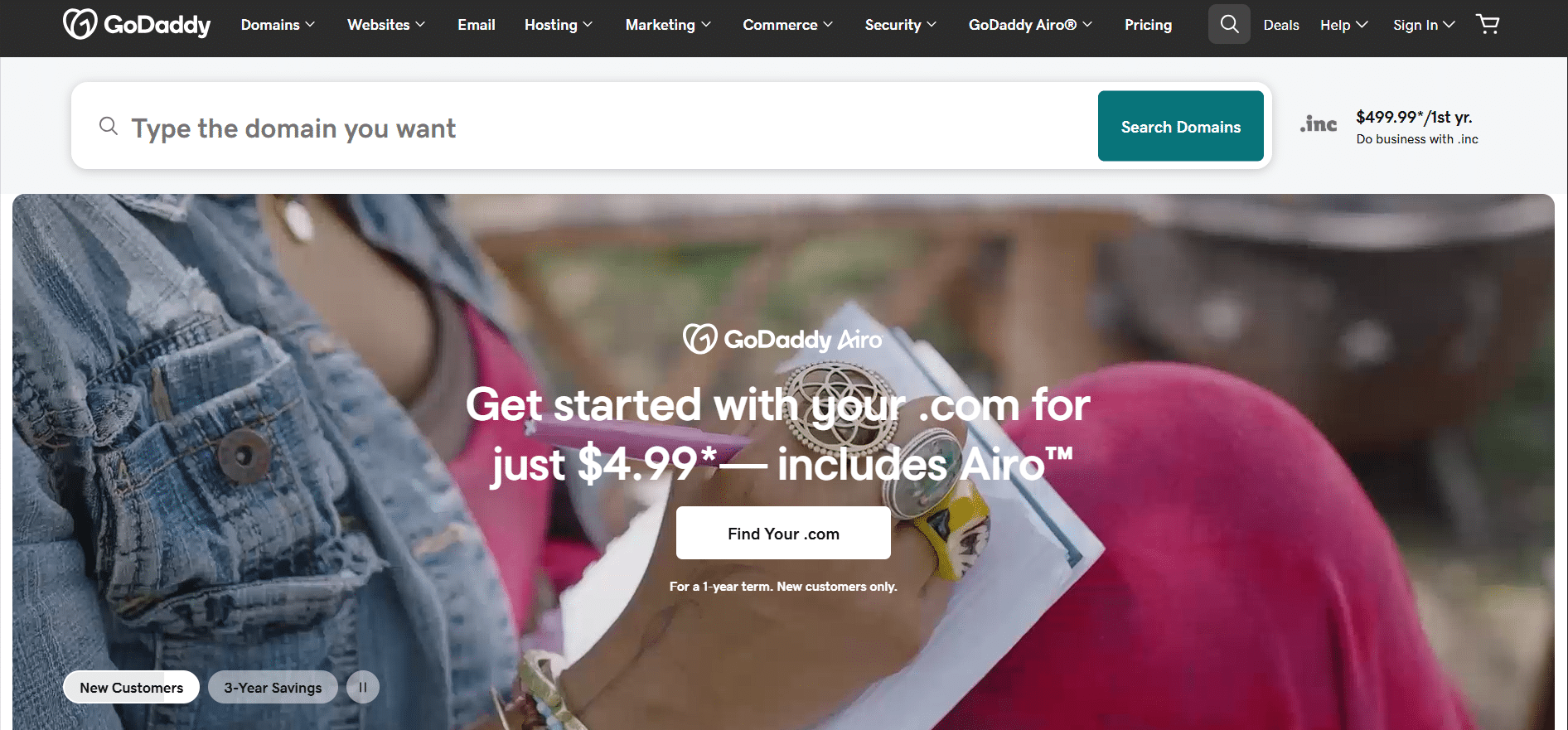1568x730 pixels.
Task: Click the search magnifier icon in navbar
Action: click(x=1229, y=24)
